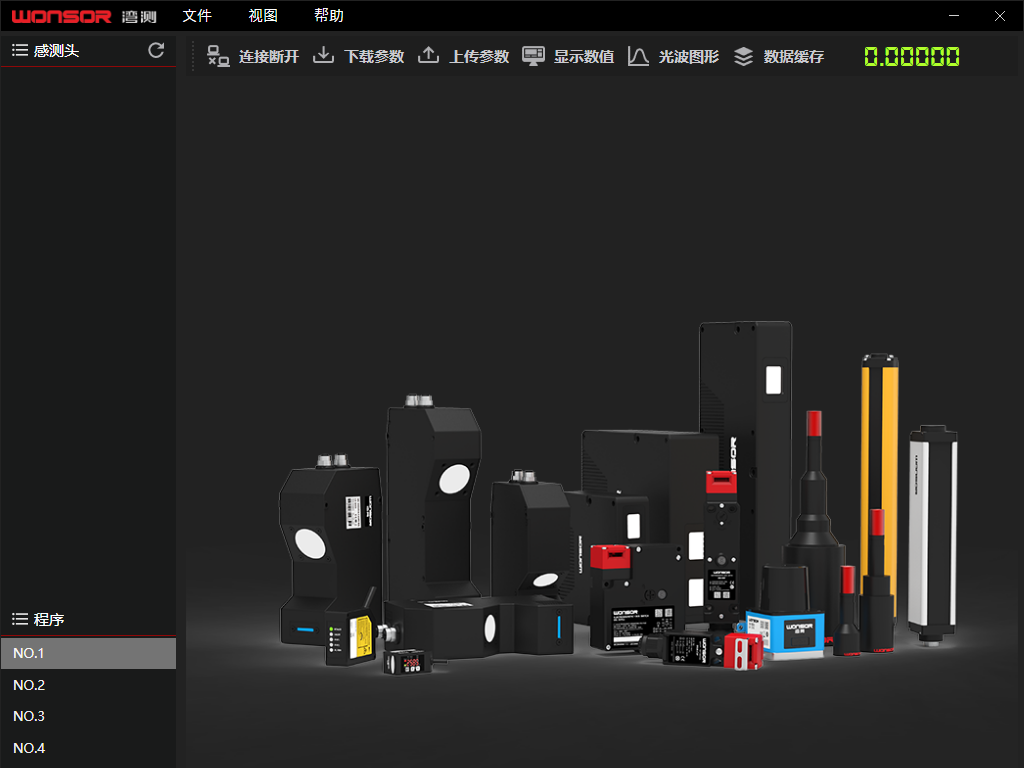Image resolution: width=1024 pixels, height=768 pixels.
Task: Click the 光波图形 waveform icon
Action: click(638, 56)
